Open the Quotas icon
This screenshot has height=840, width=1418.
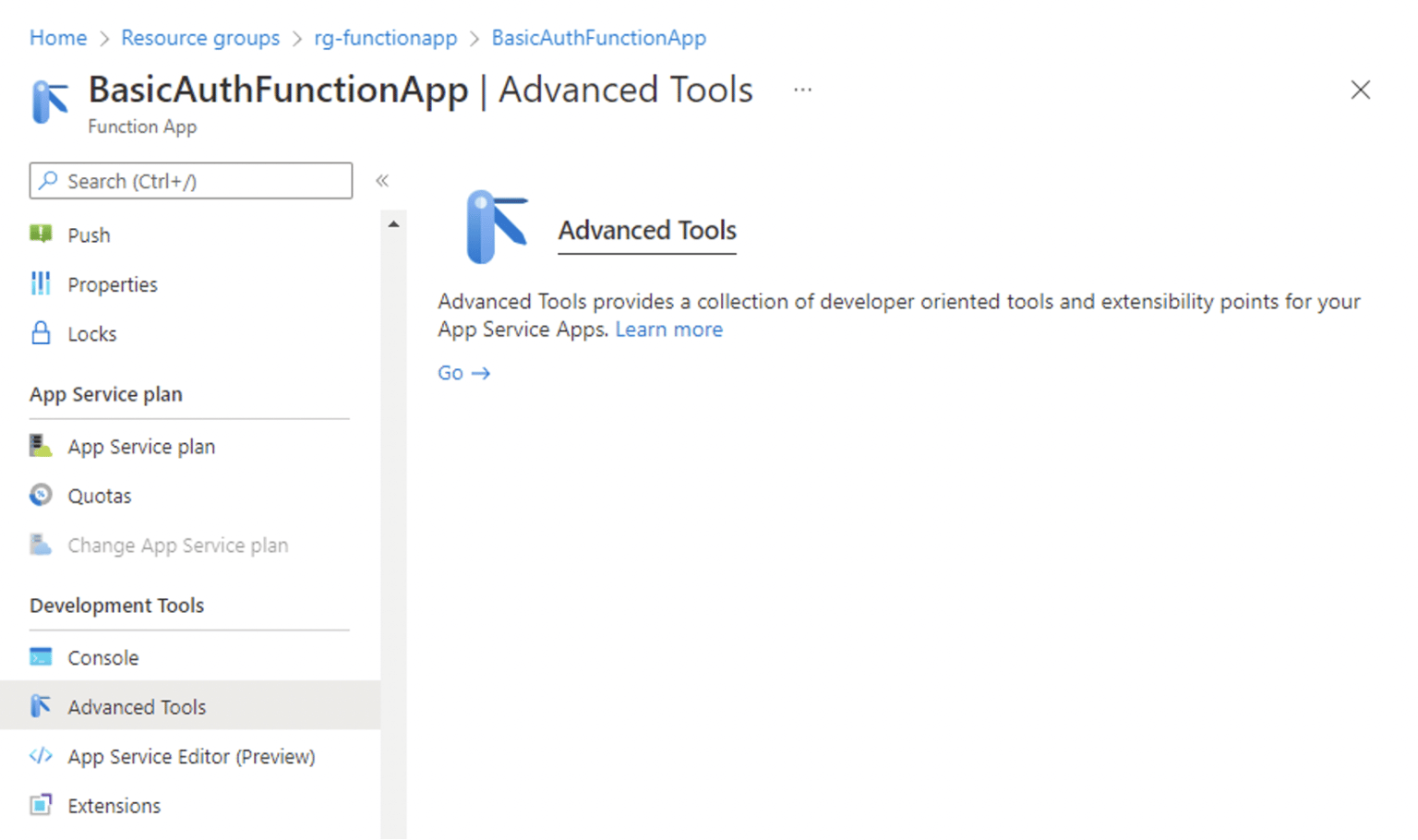coord(41,495)
